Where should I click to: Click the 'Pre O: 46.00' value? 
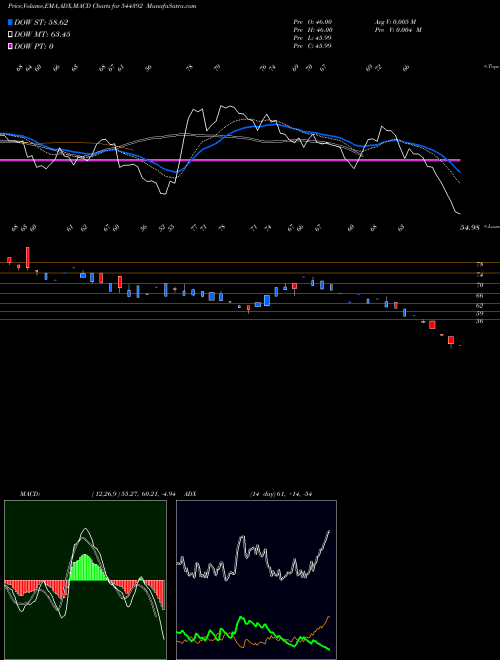(313, 22)
